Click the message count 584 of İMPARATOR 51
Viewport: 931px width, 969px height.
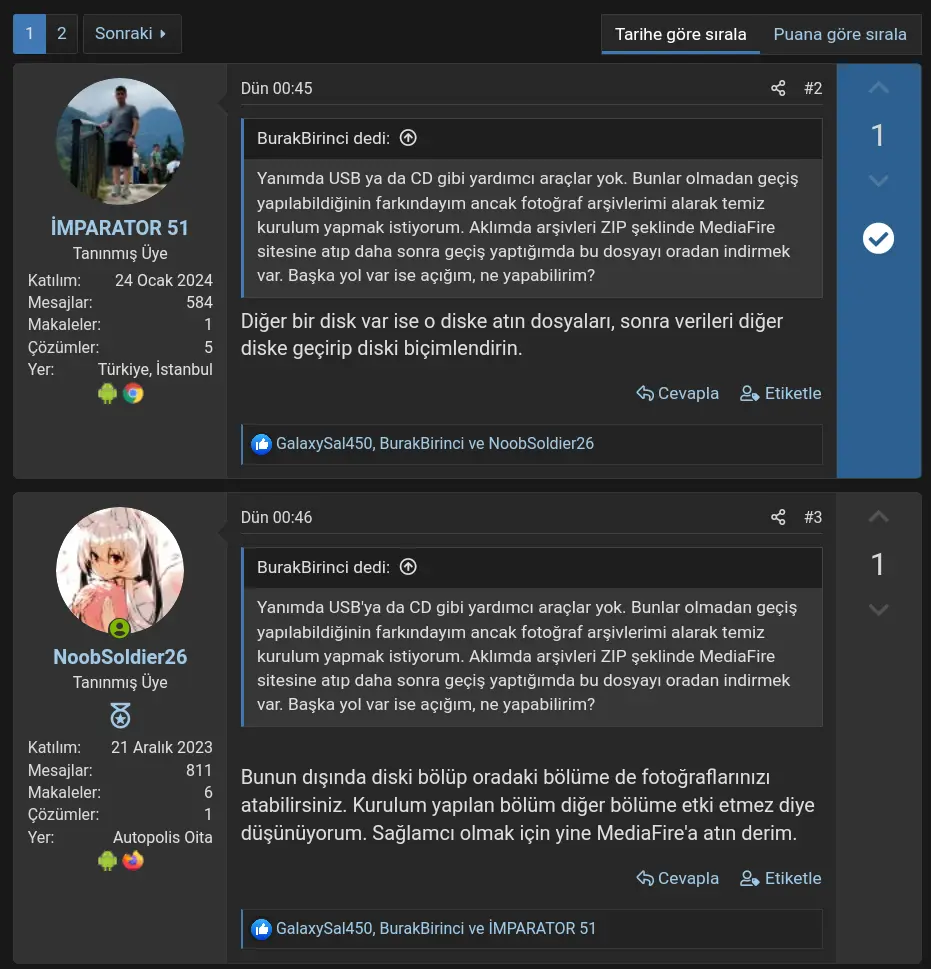tap(200, 303)
